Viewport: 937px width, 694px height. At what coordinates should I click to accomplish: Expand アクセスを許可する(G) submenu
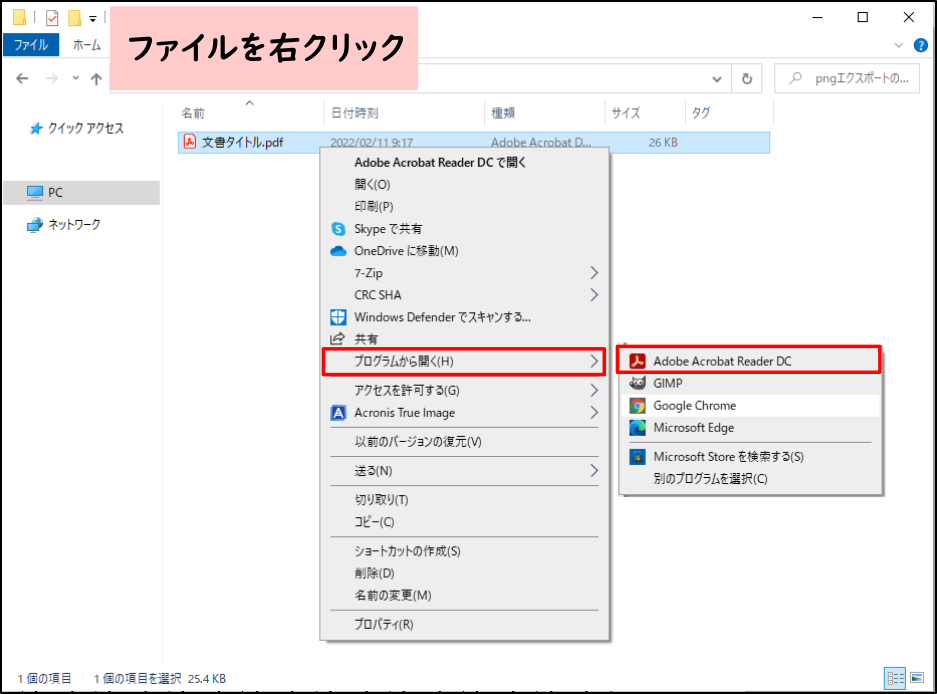click(x=594, y=390)
